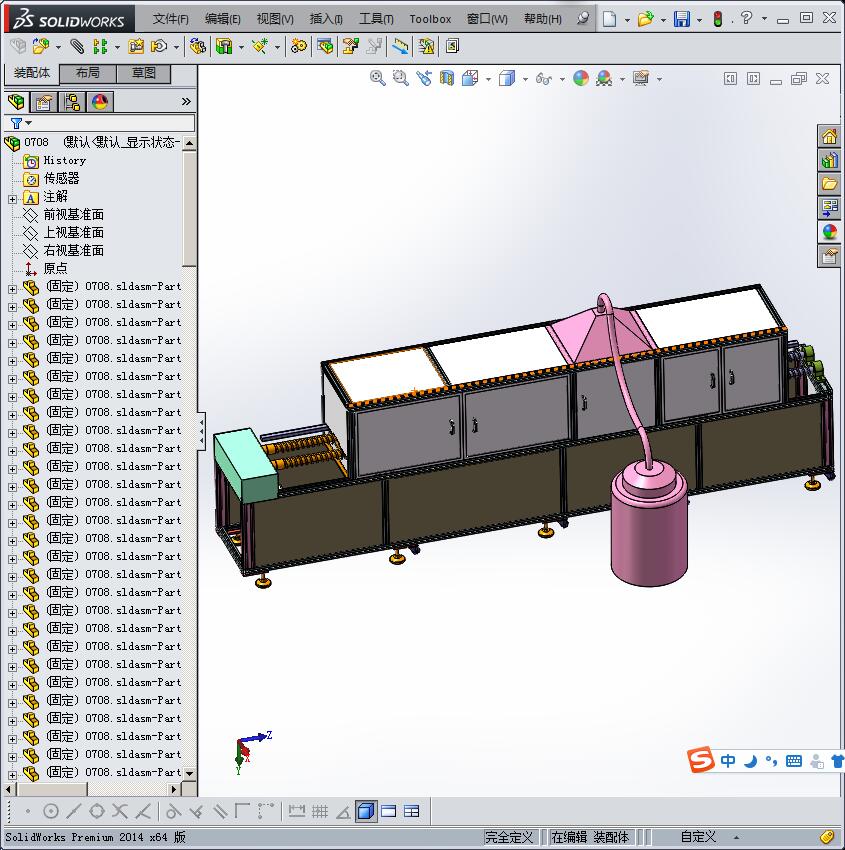This screenshot has height=850, width=845.
Task: Click the Apply Scene icon
Action: point(604,79)
